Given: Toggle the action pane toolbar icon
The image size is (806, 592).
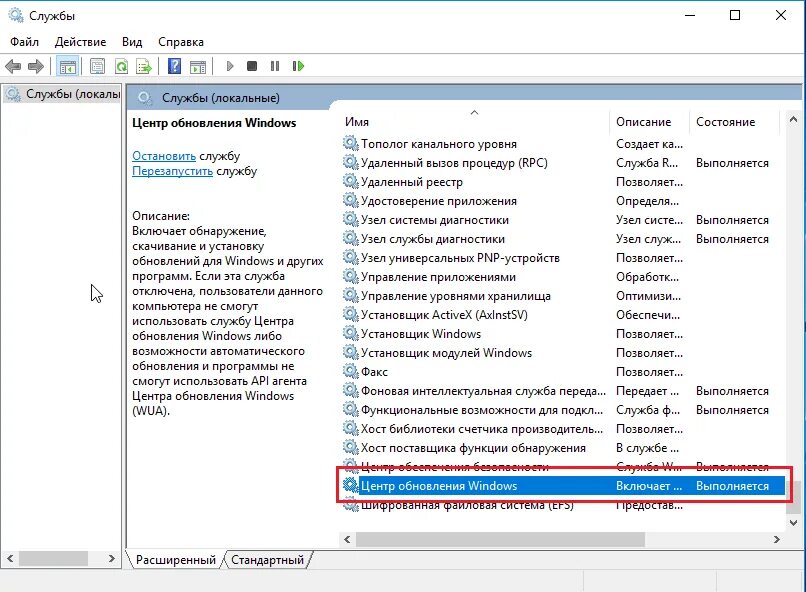Looking at the screenshot, I should click(x=198, y=66).
